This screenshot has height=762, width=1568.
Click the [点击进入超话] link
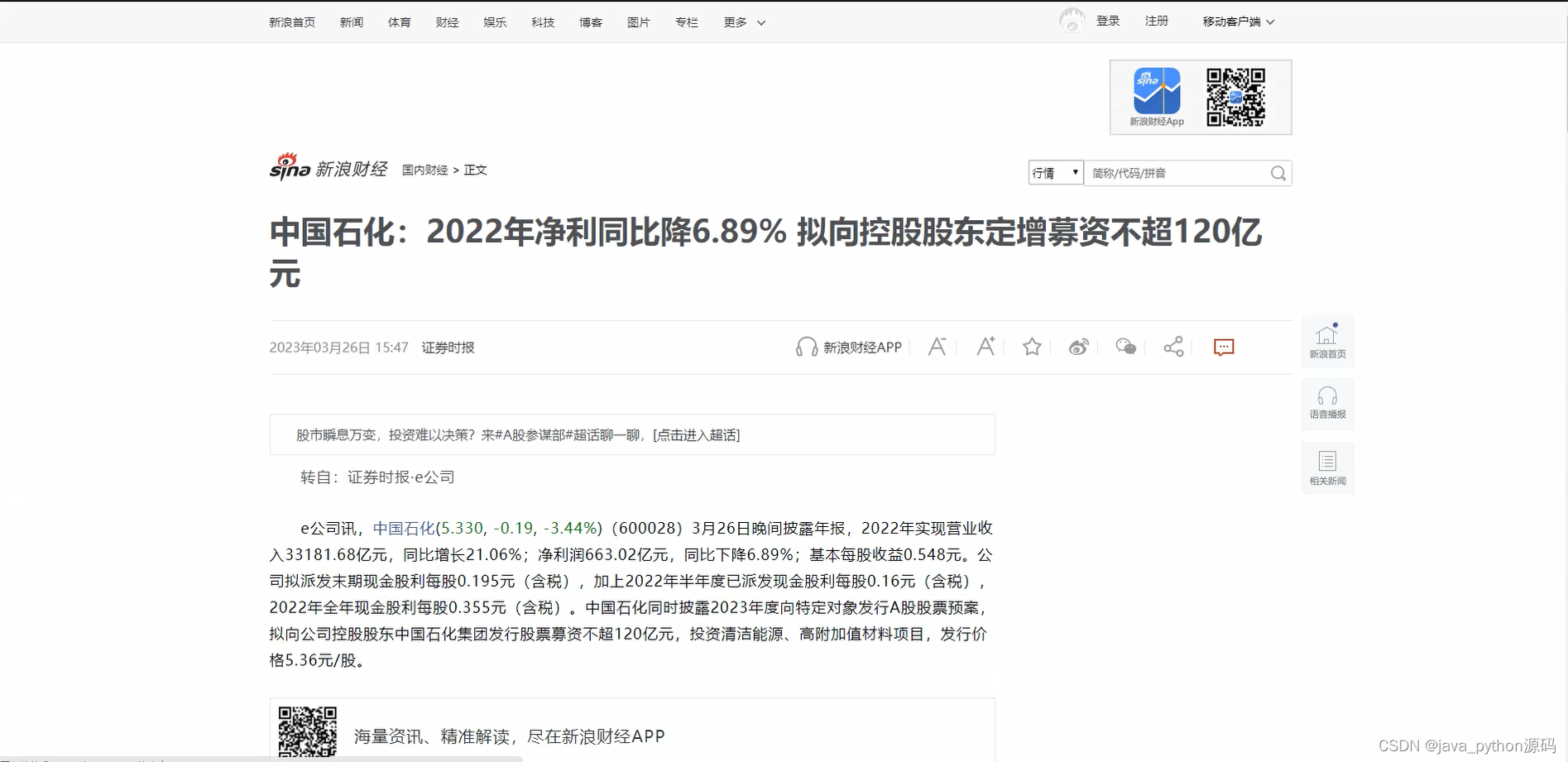(697, 435)
